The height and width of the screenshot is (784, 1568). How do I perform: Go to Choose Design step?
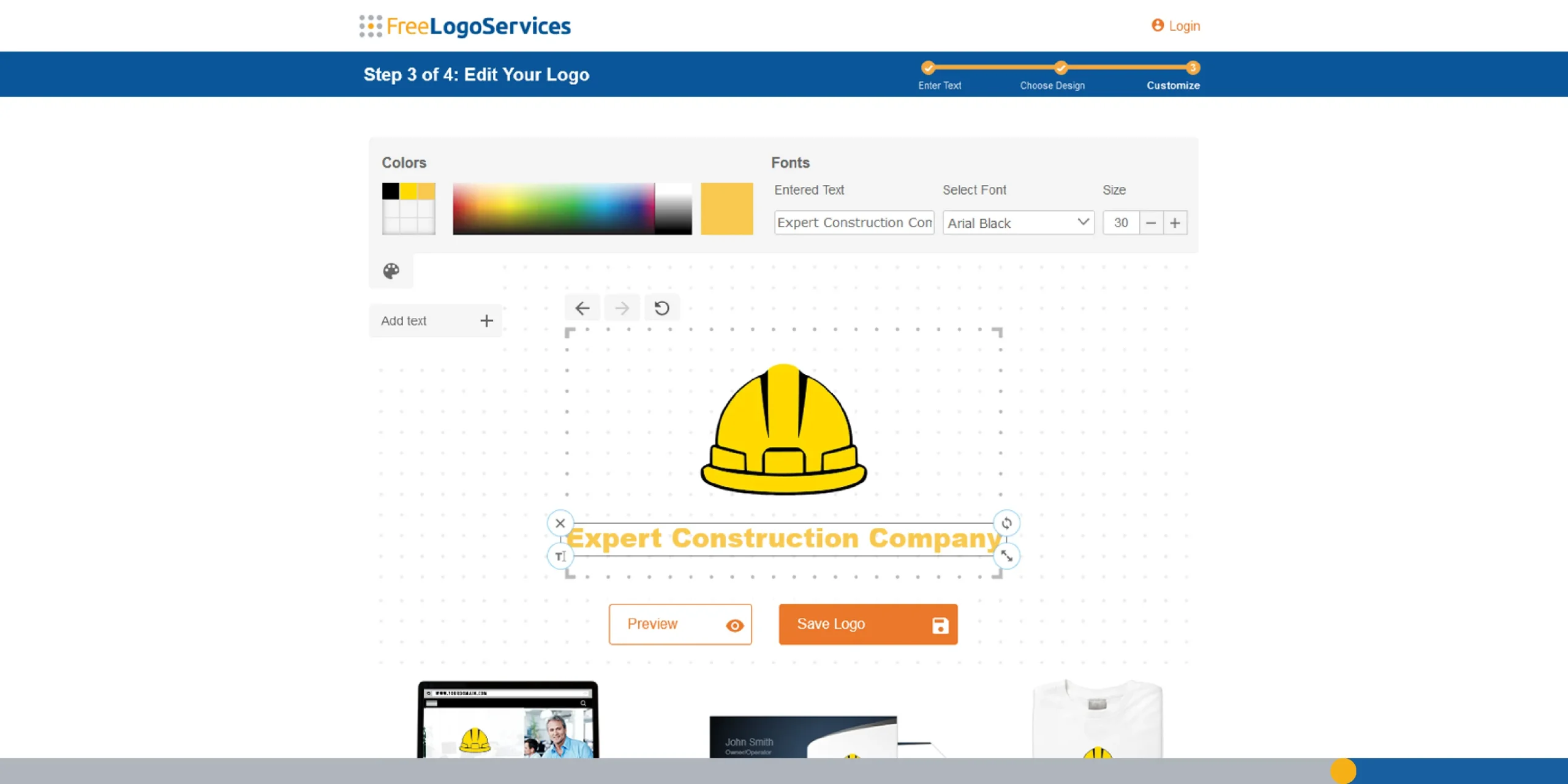tap(1061, 67)
